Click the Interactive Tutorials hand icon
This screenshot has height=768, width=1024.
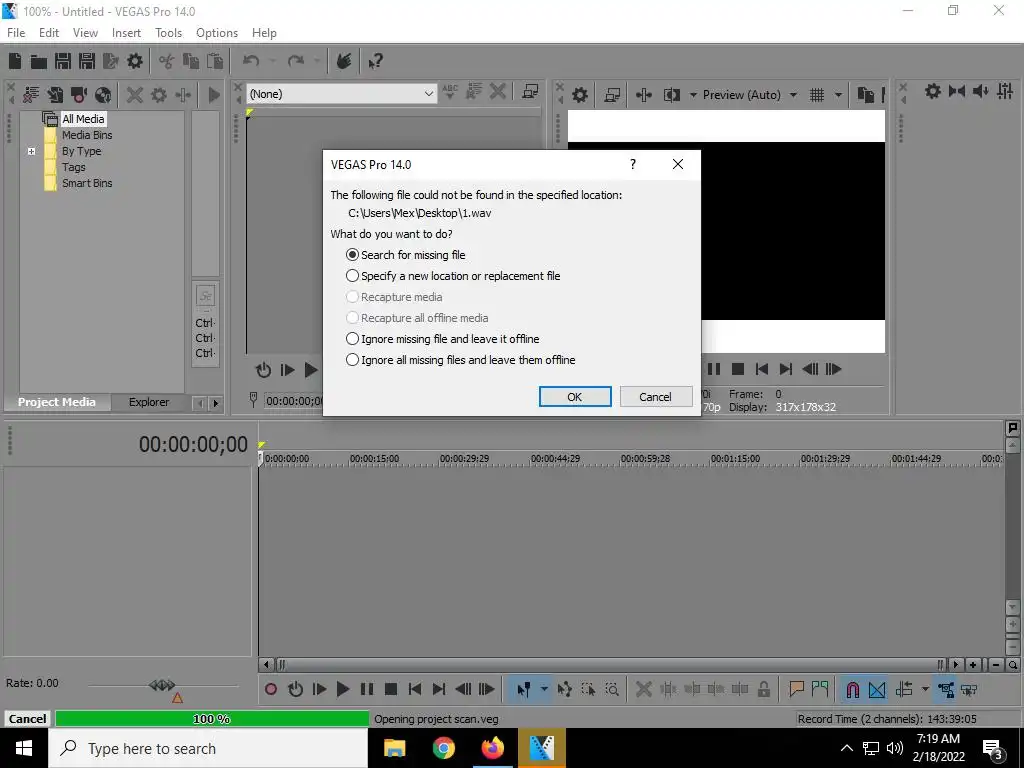click(344, 61)
